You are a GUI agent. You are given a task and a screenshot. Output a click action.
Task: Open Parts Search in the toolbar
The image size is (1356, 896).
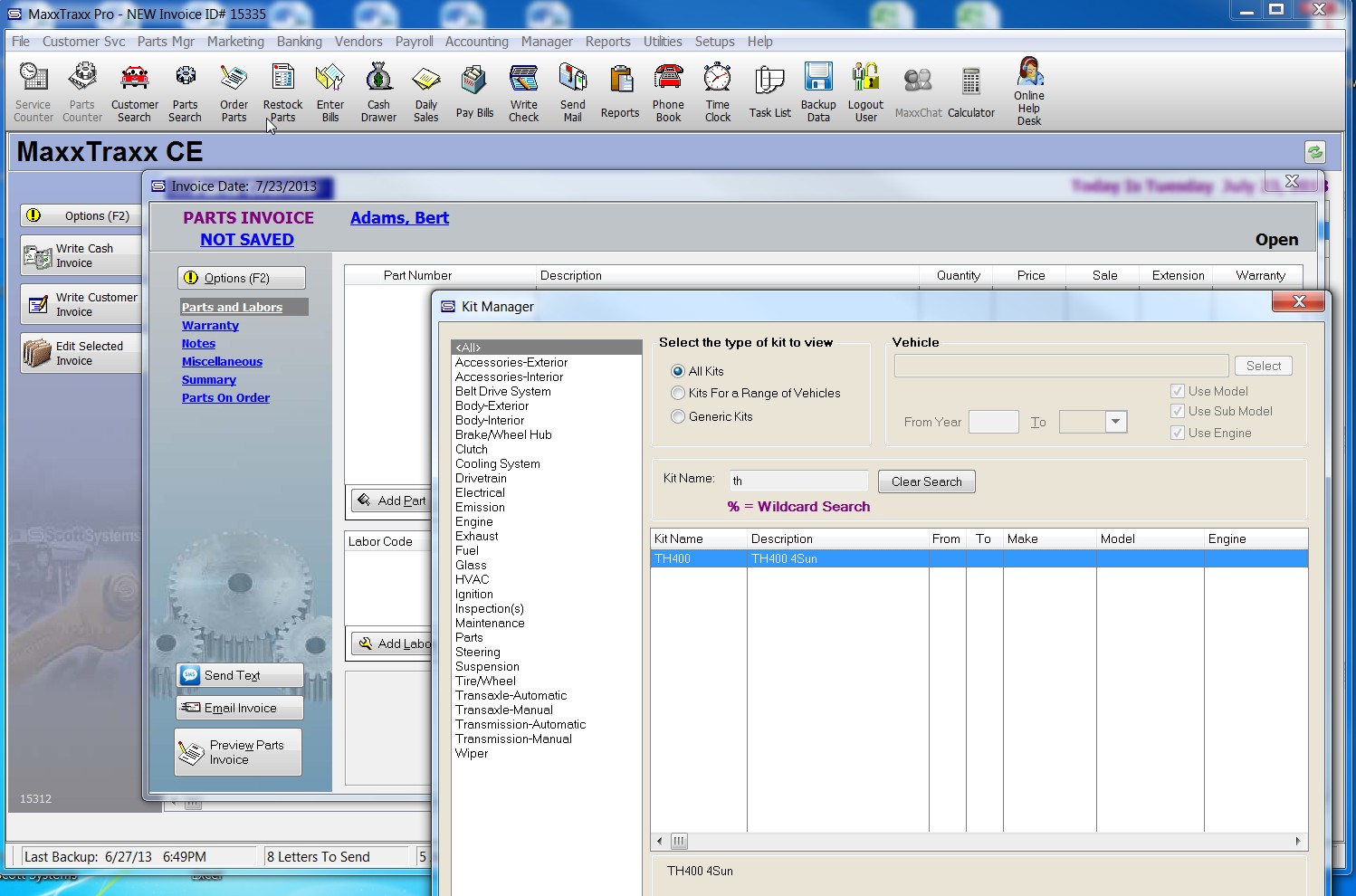(x=185, y=92)
